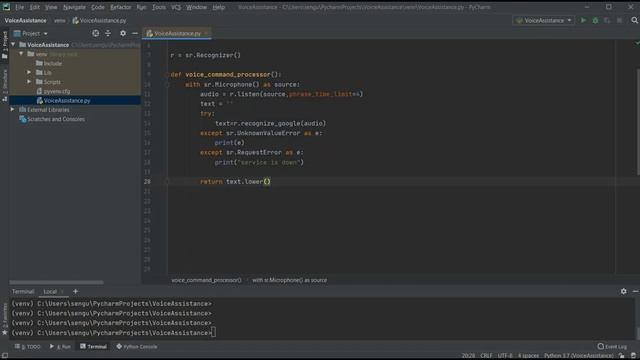The width and height of the screenshot is (640, 360).
Task: Open the Terminal tool window button
Action: point(93,347)
